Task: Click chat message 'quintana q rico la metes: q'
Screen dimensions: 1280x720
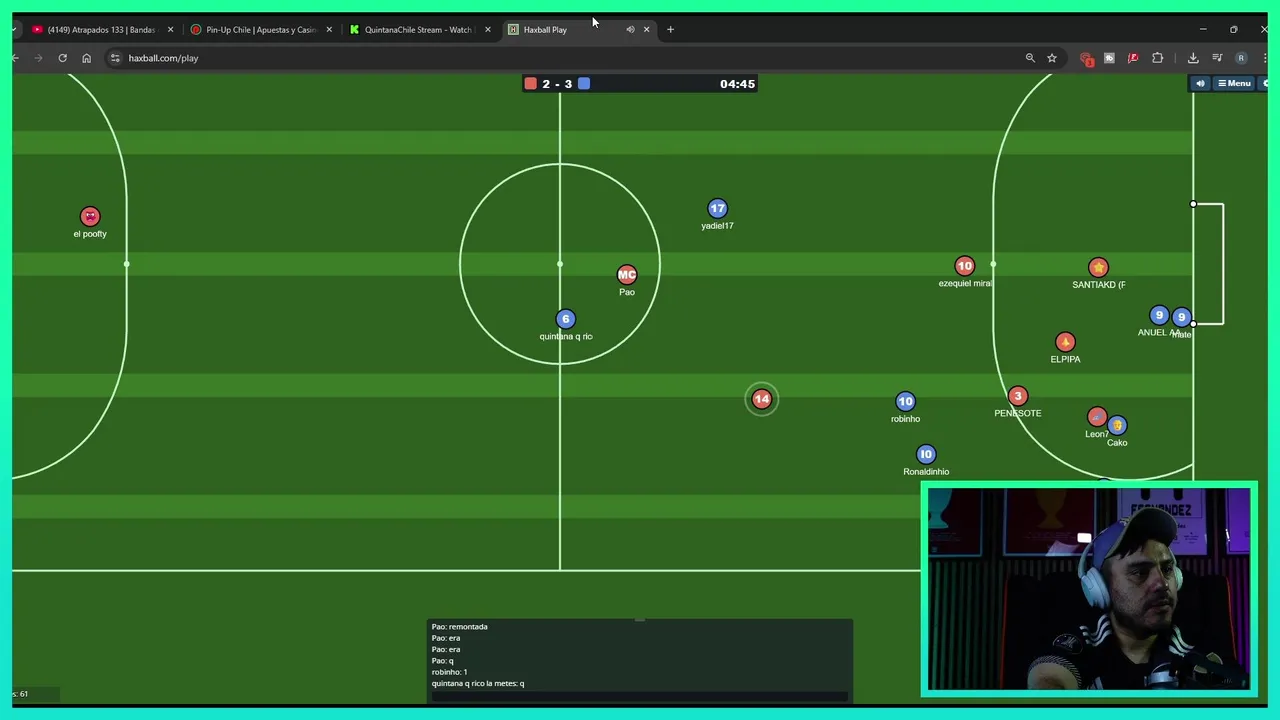Action: pyautogui.click(x=478, y=684)
